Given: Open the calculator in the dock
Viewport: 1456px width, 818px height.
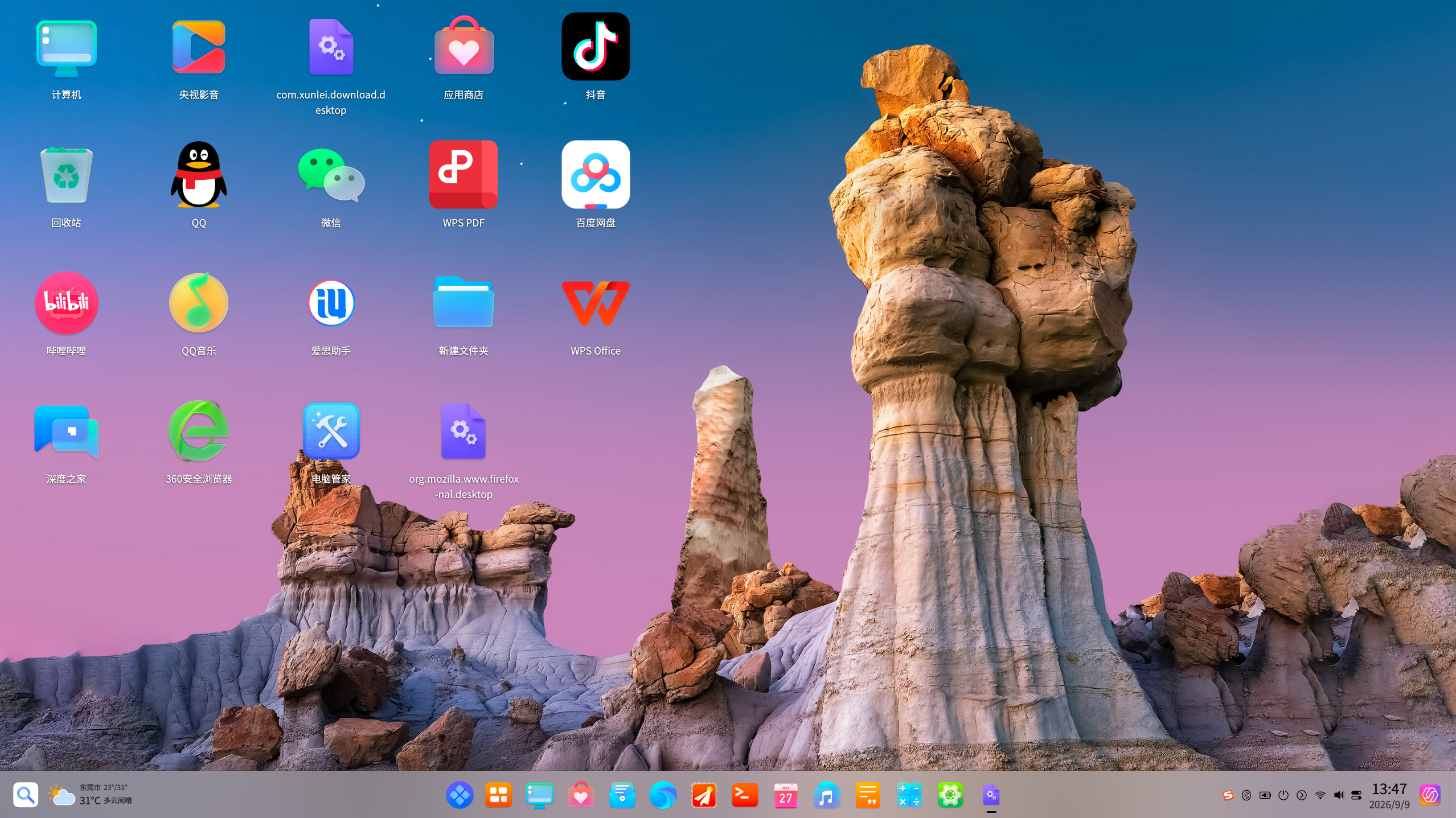Looking at the screenshot, I should (x=909, y=795).
